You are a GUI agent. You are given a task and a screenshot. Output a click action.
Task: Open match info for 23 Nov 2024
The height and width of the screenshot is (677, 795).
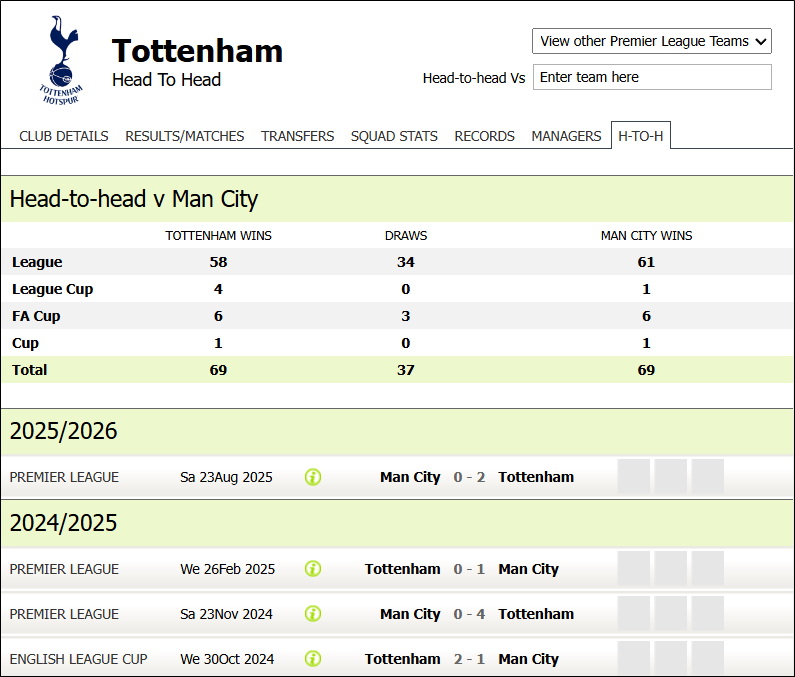click(x=313, y=614)
